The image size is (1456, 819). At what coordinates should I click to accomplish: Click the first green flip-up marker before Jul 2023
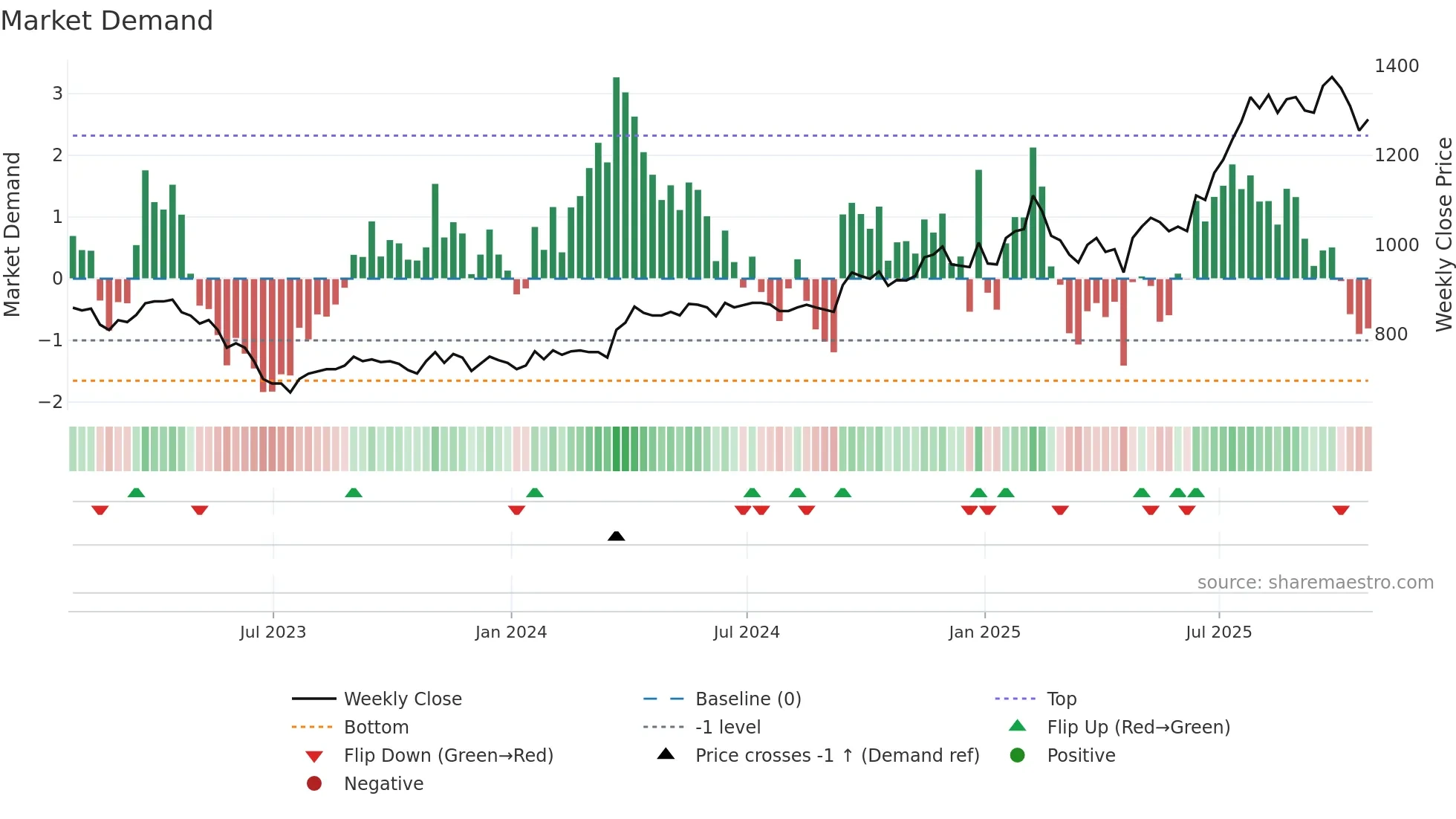136,493
